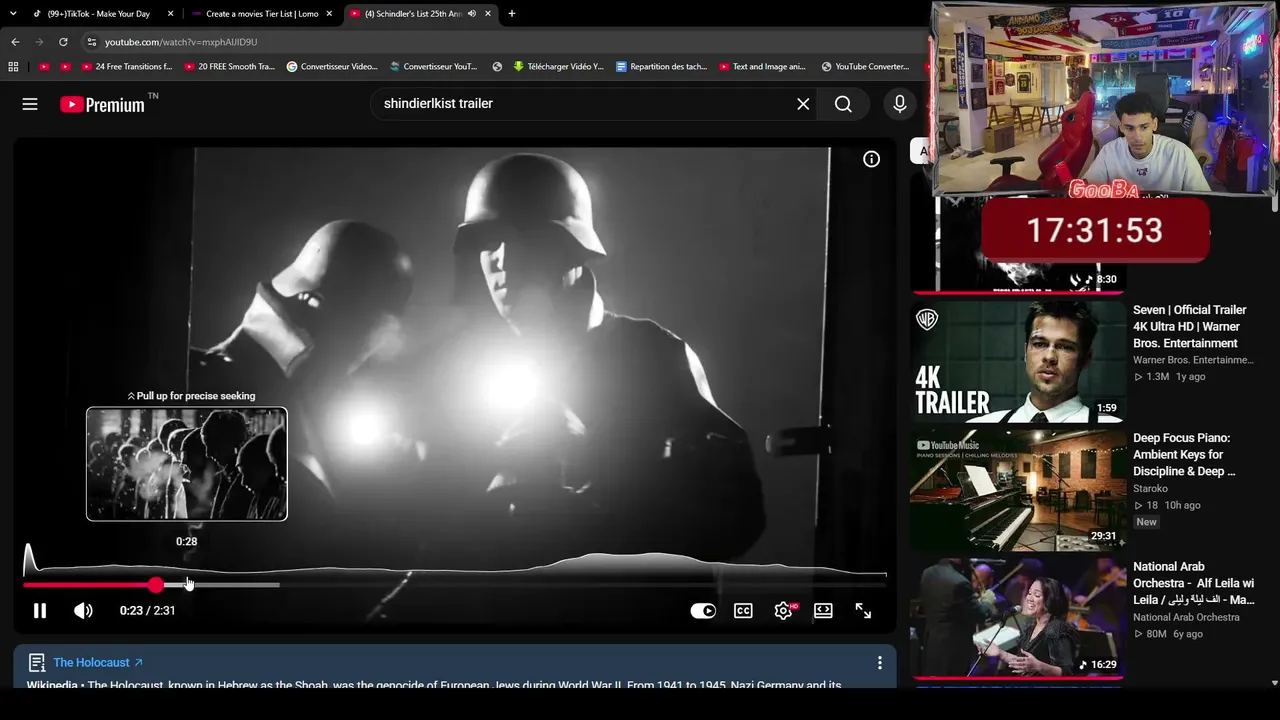Open the 'Text and Image ani...' bookmark
This screenshot has width=1280, height=720.
[762, 67]
